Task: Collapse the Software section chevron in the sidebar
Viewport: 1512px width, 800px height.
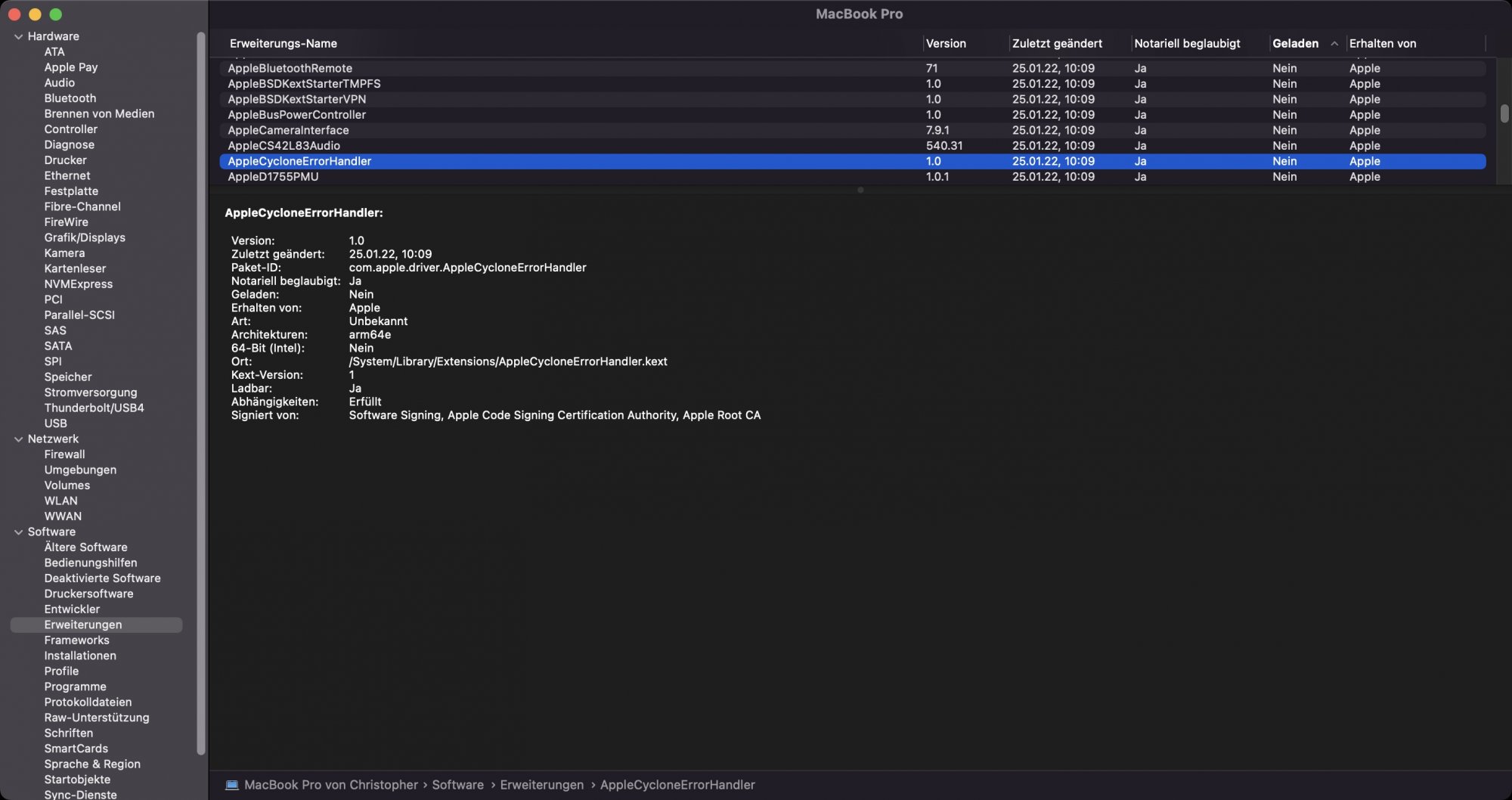Action: [x=18, y=532]
